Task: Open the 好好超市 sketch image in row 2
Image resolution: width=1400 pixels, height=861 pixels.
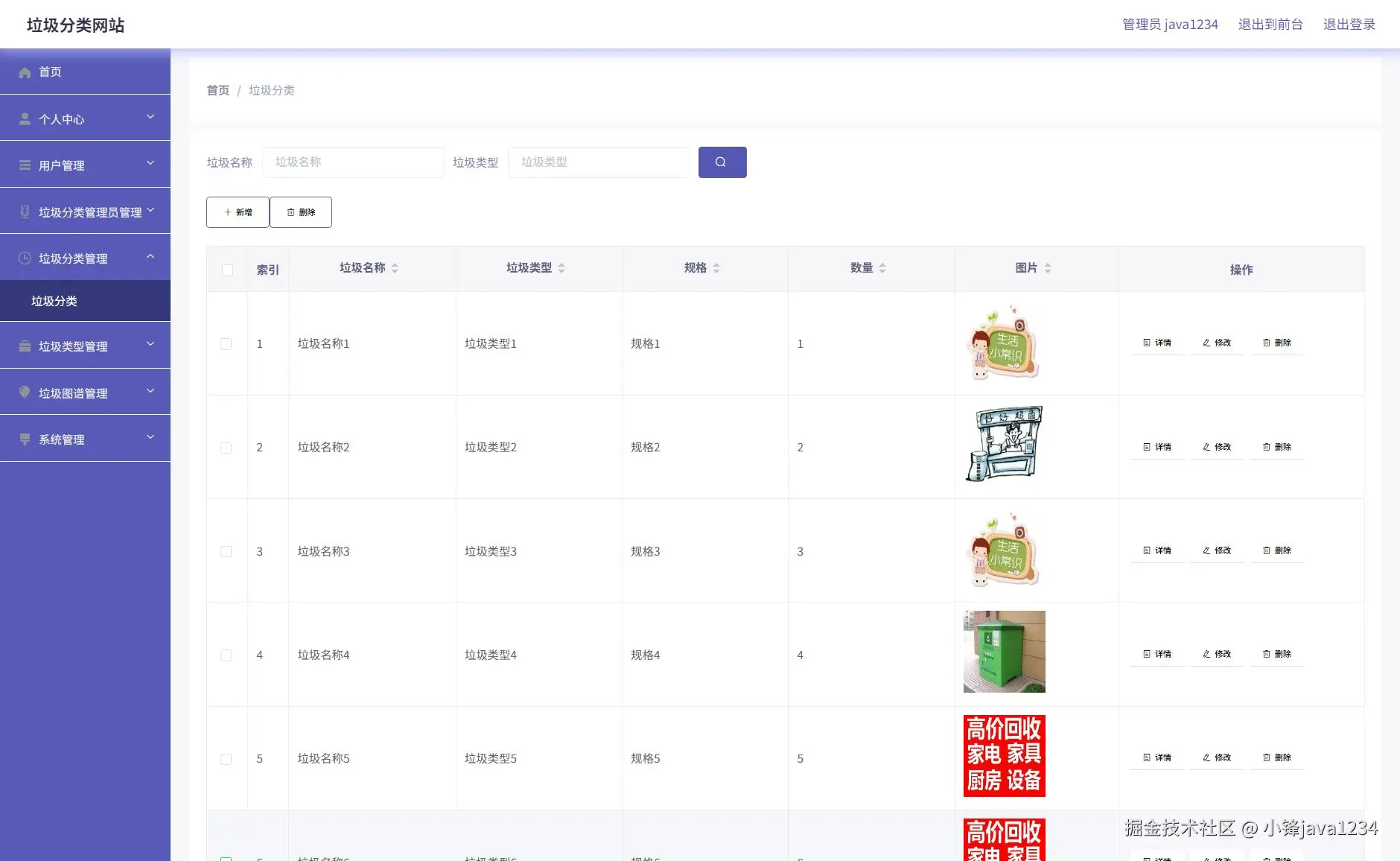Action: 1005,444
